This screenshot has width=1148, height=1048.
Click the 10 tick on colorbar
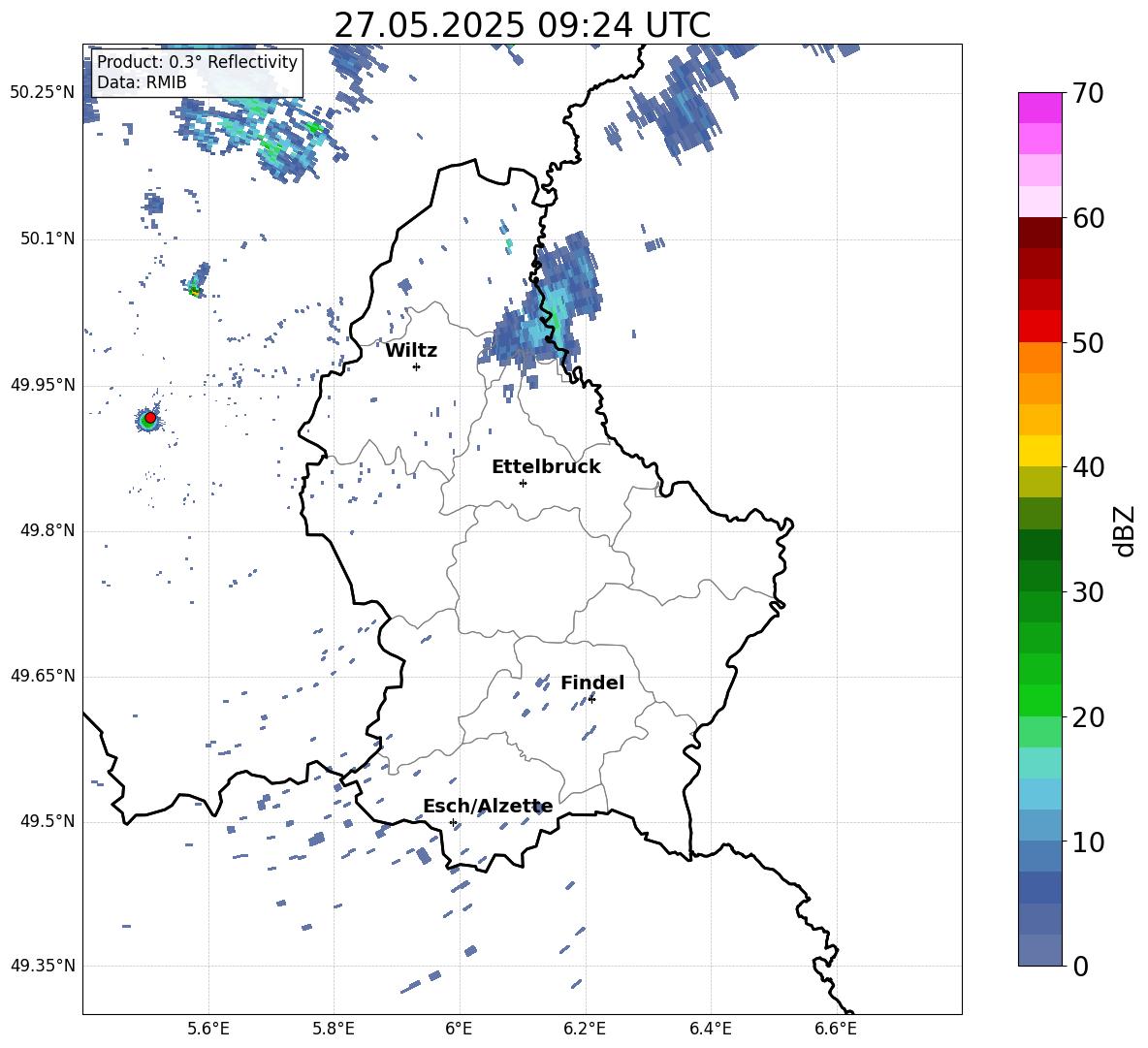coord(1088,842)
